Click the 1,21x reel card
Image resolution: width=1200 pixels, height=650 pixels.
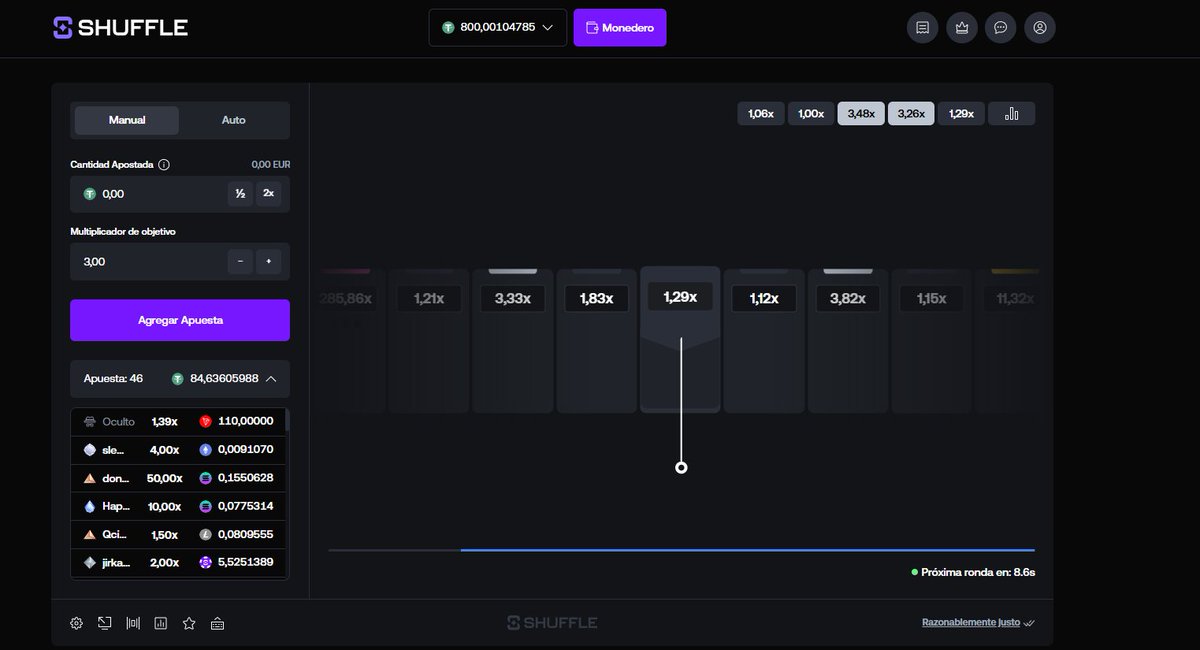(x=428, y=340)
